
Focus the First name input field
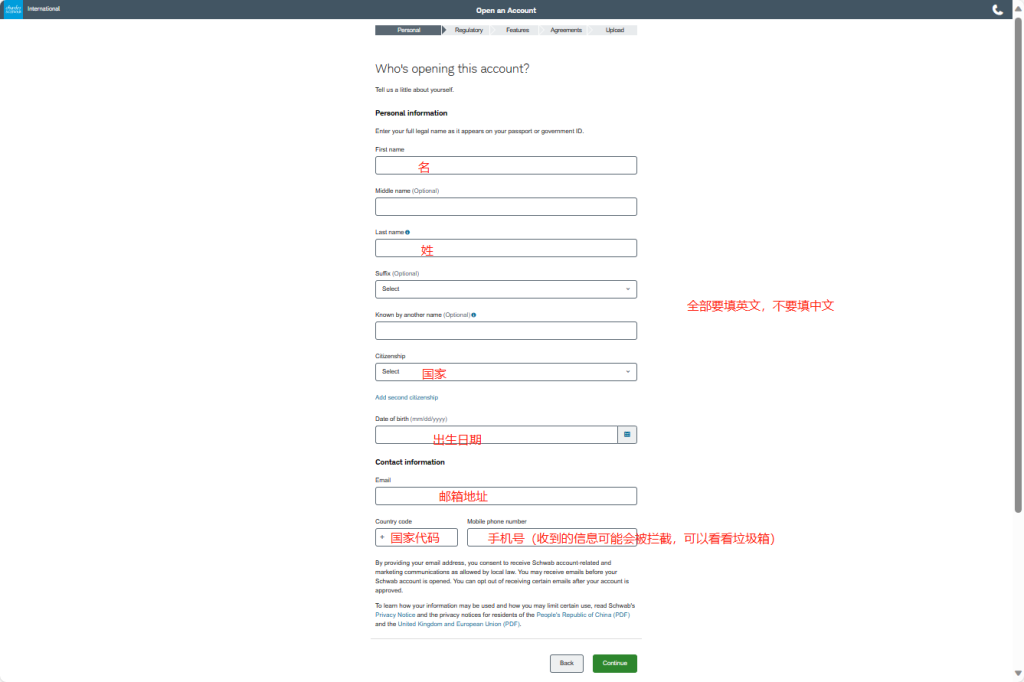[x=505, y=166]
